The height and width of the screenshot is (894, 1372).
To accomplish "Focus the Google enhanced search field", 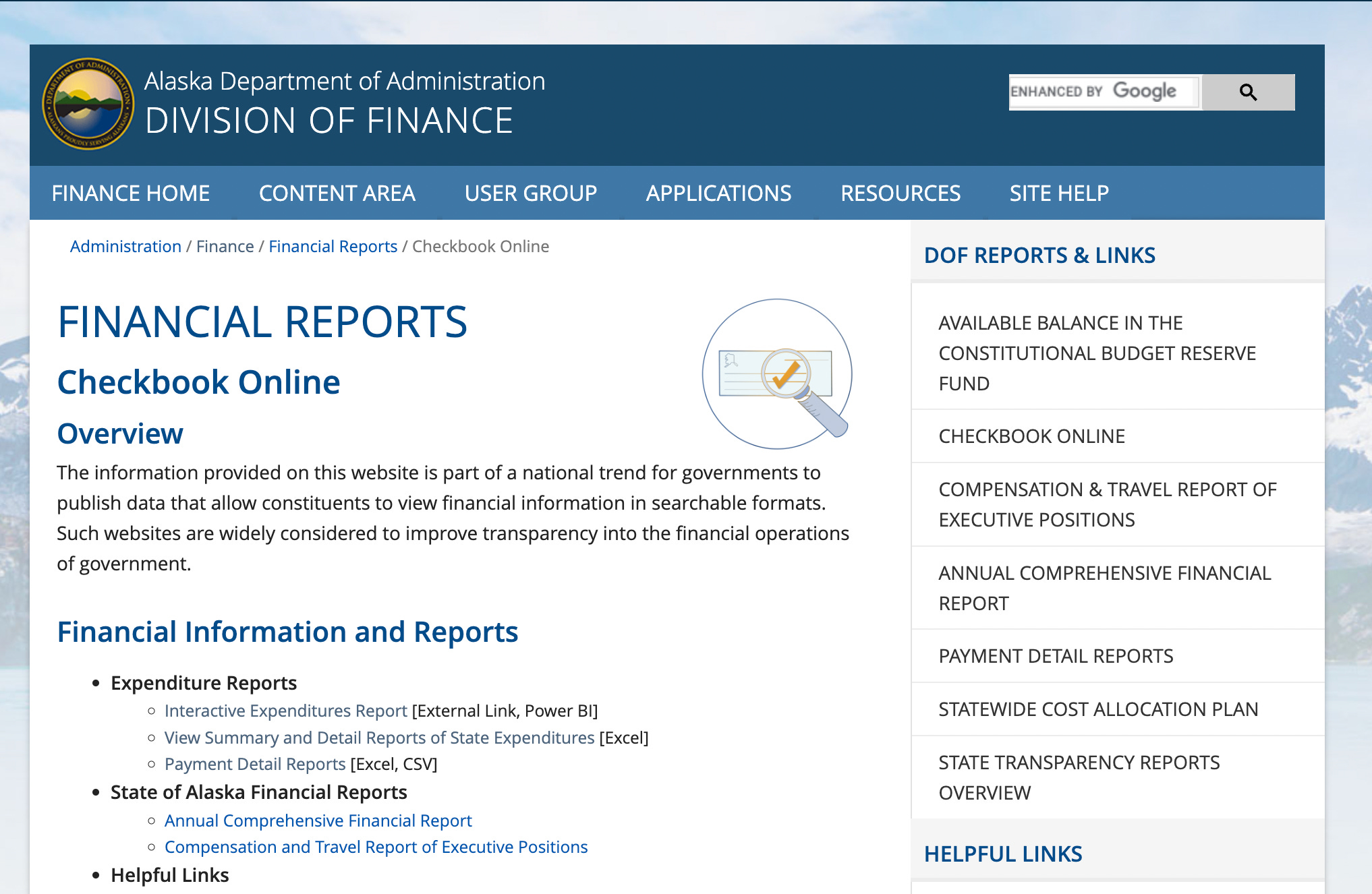I will (x=1104, y=92).
